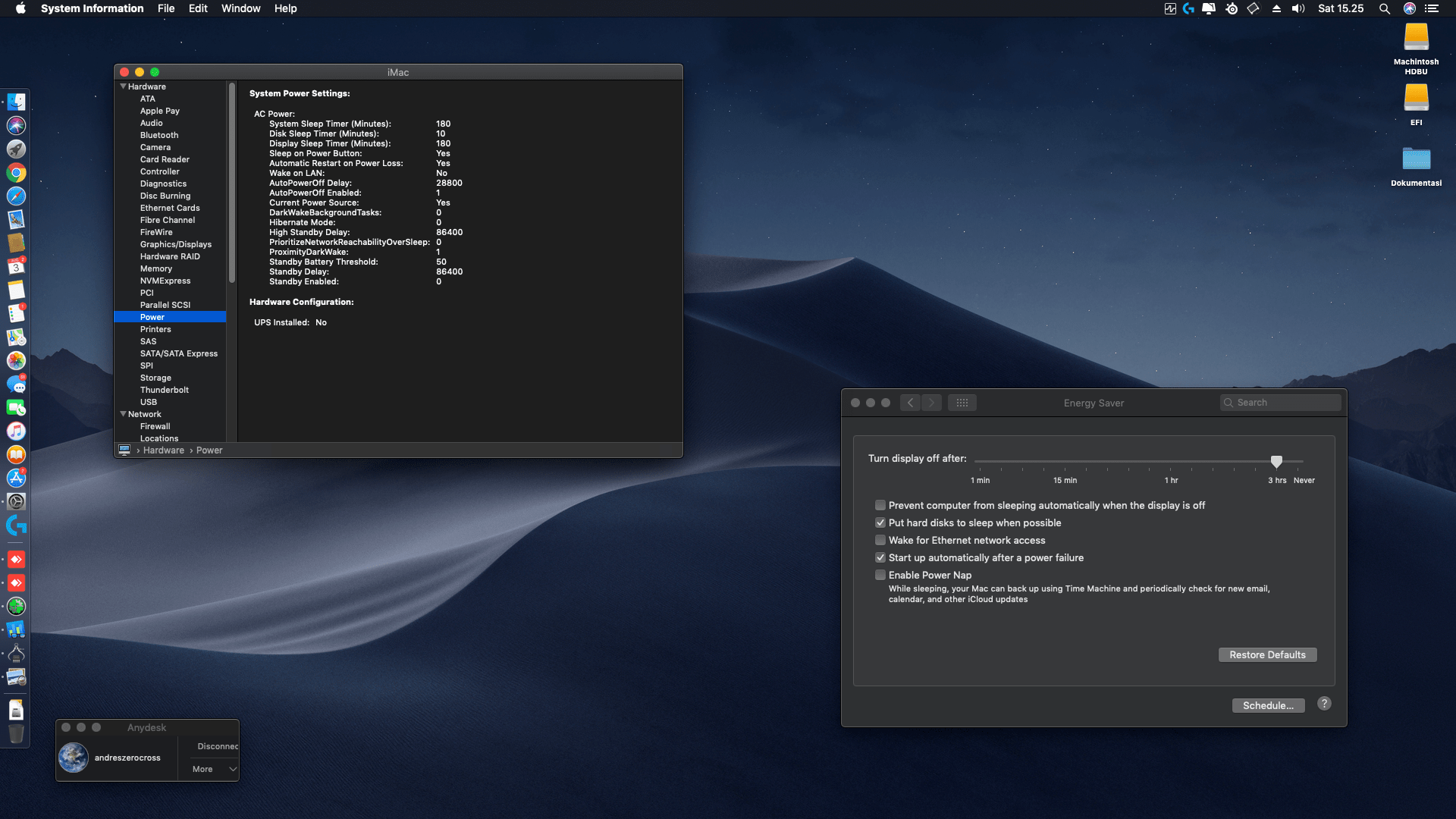The width and height of the screenshot is (1456, 819).
Task: Enable Power Nap checkbox
Action: [880, 575]
